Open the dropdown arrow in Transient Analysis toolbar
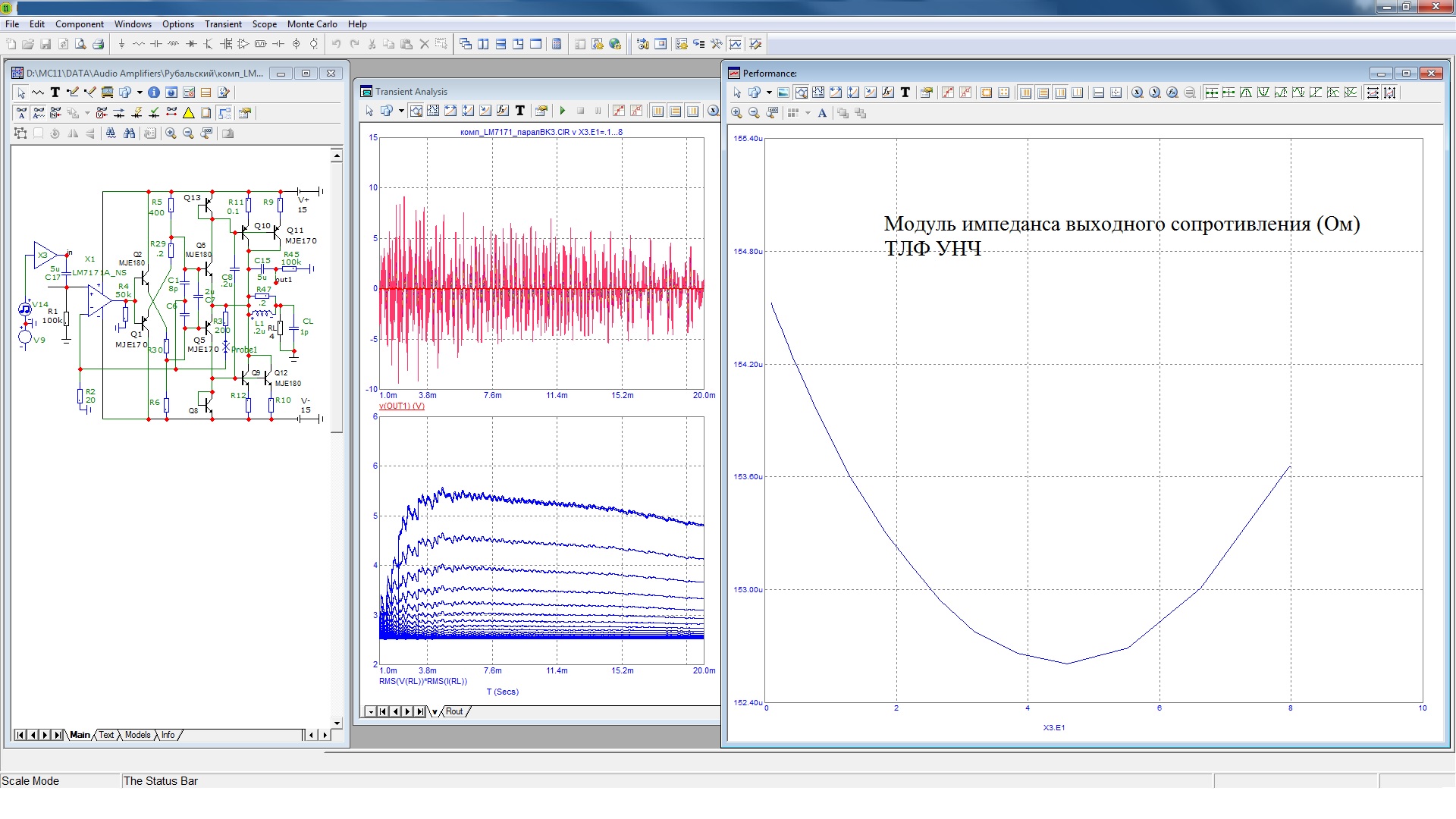 (x=401, y=111)
